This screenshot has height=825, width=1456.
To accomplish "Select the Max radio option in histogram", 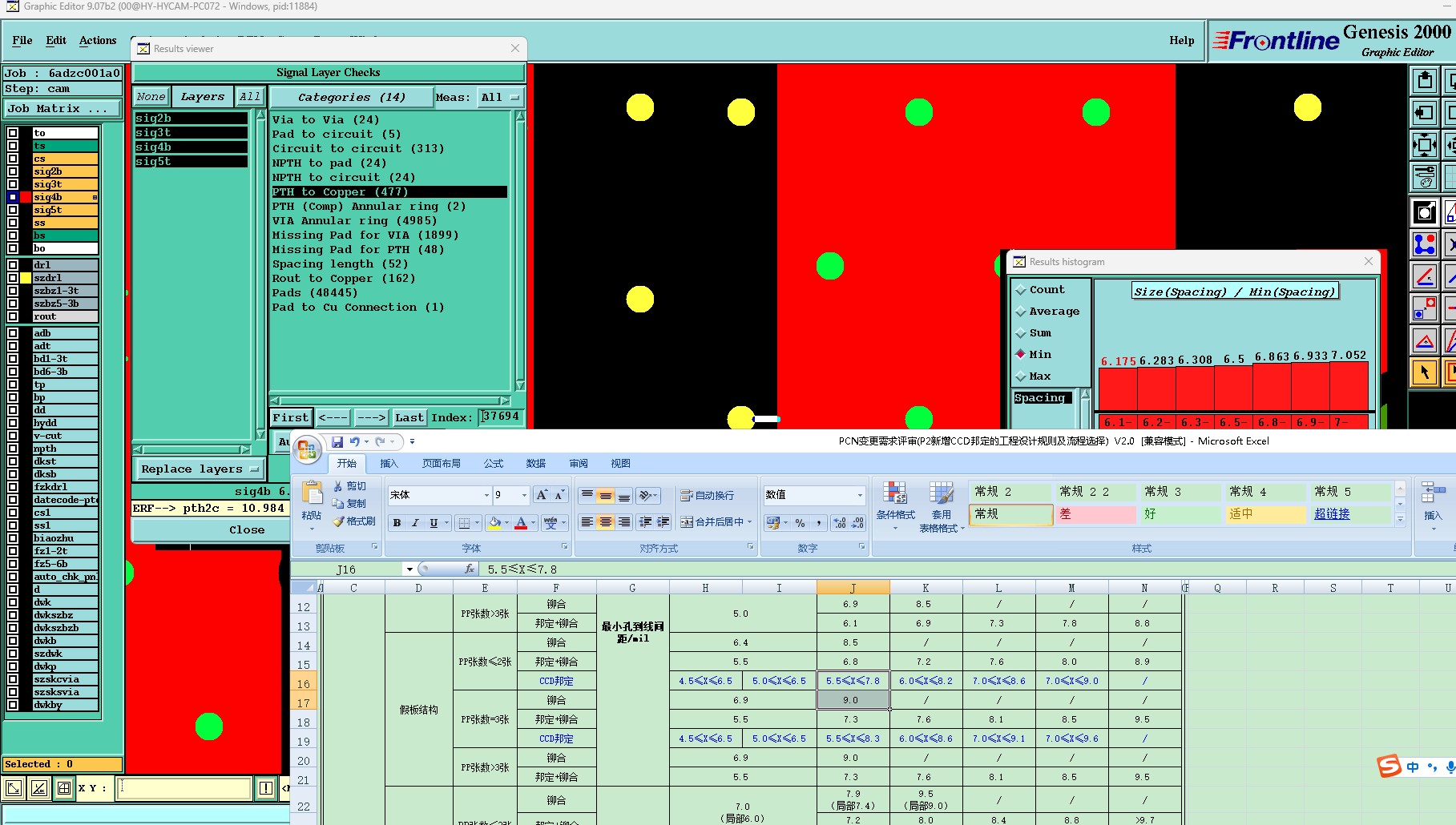I will 1021,376.
